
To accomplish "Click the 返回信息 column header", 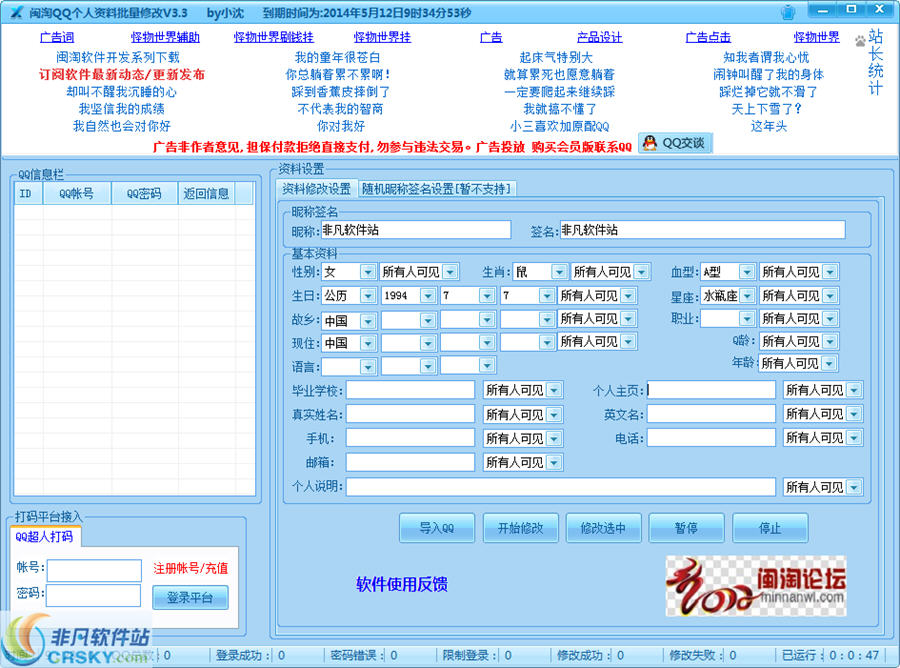I will click(206, 194).
